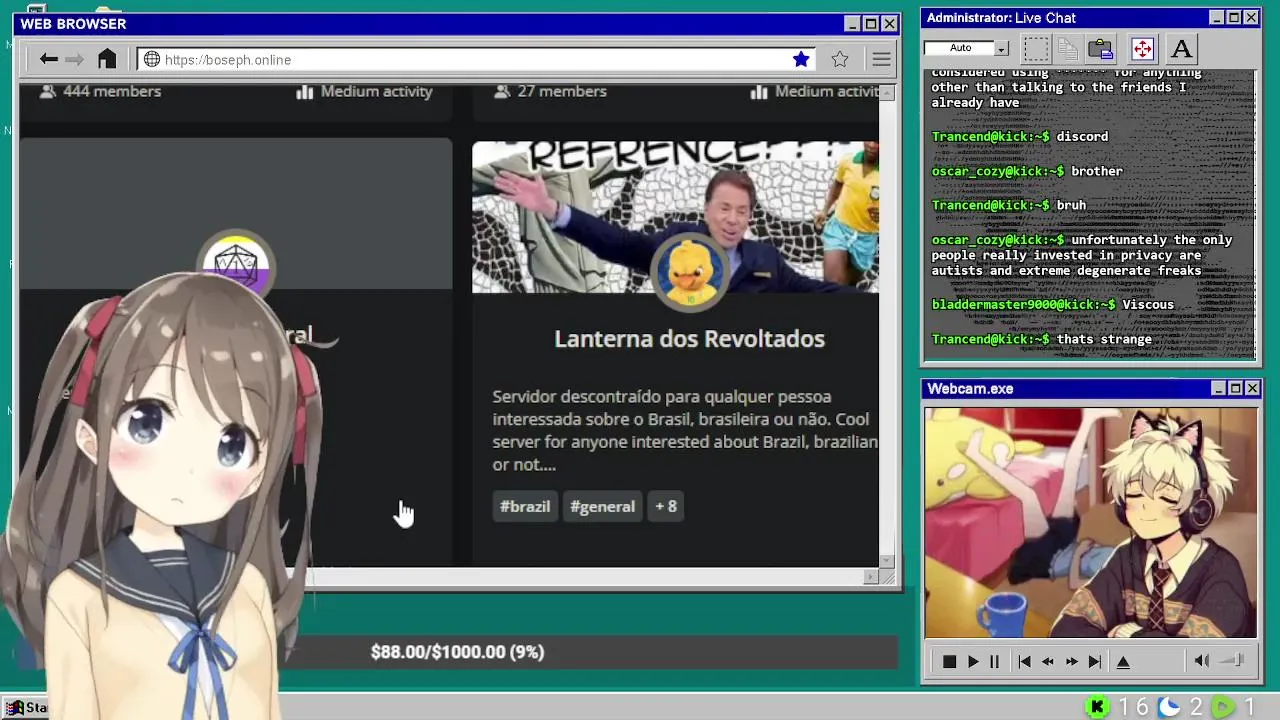Mute the Webcam.exe speaker icon
Image resolution: width=1280 pixels, height=720 pixels.
[x=1201, y=661]
